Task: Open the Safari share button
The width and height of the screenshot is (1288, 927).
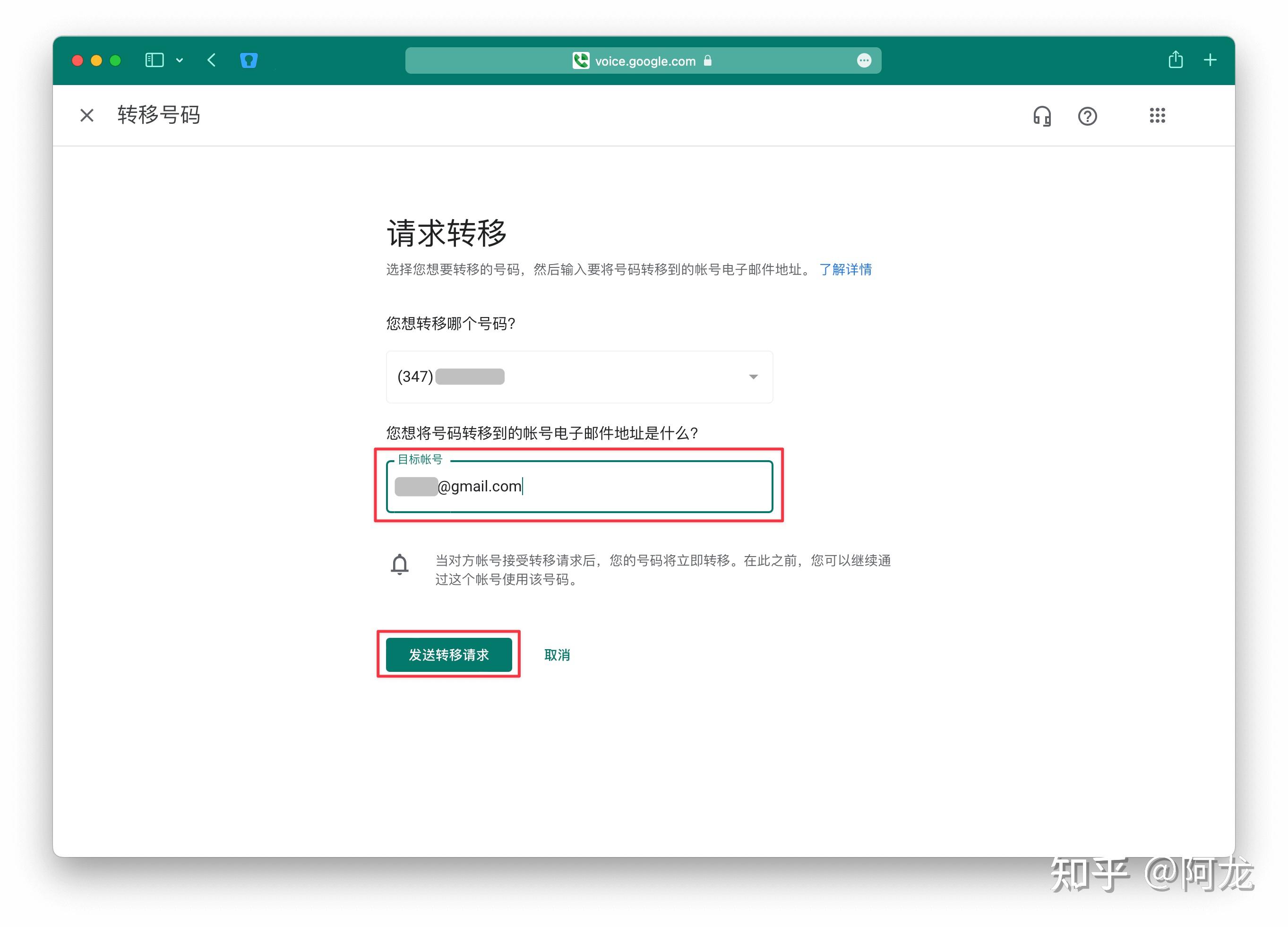Action: pyautogui.click(x=1176, y=60)
